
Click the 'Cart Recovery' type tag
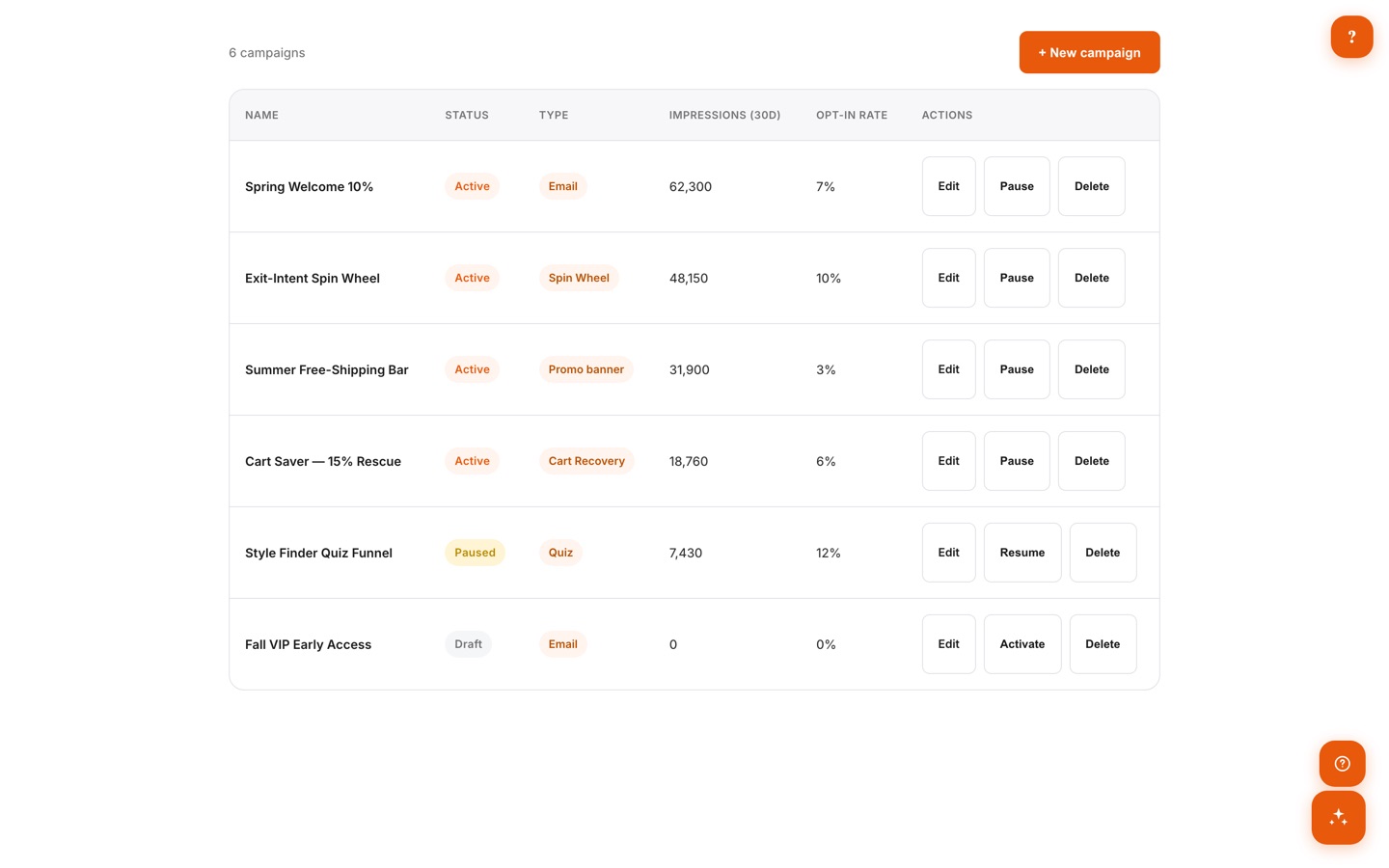pyautogui.click(x=586, y=461)
